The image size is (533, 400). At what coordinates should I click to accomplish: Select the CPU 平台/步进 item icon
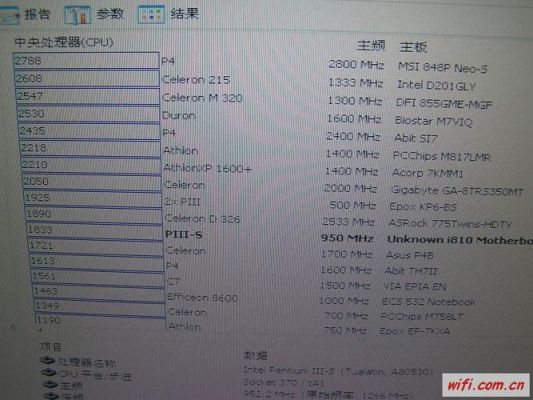[x=49, y=373]
